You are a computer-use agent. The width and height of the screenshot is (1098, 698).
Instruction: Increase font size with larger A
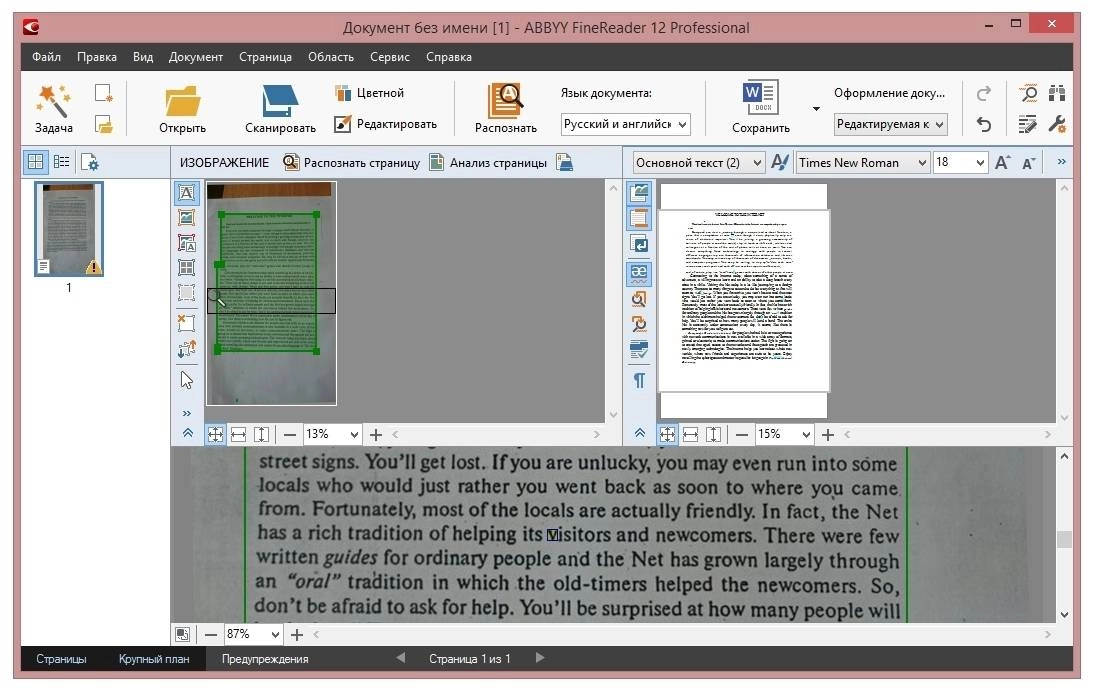(x=1003, y=162)
